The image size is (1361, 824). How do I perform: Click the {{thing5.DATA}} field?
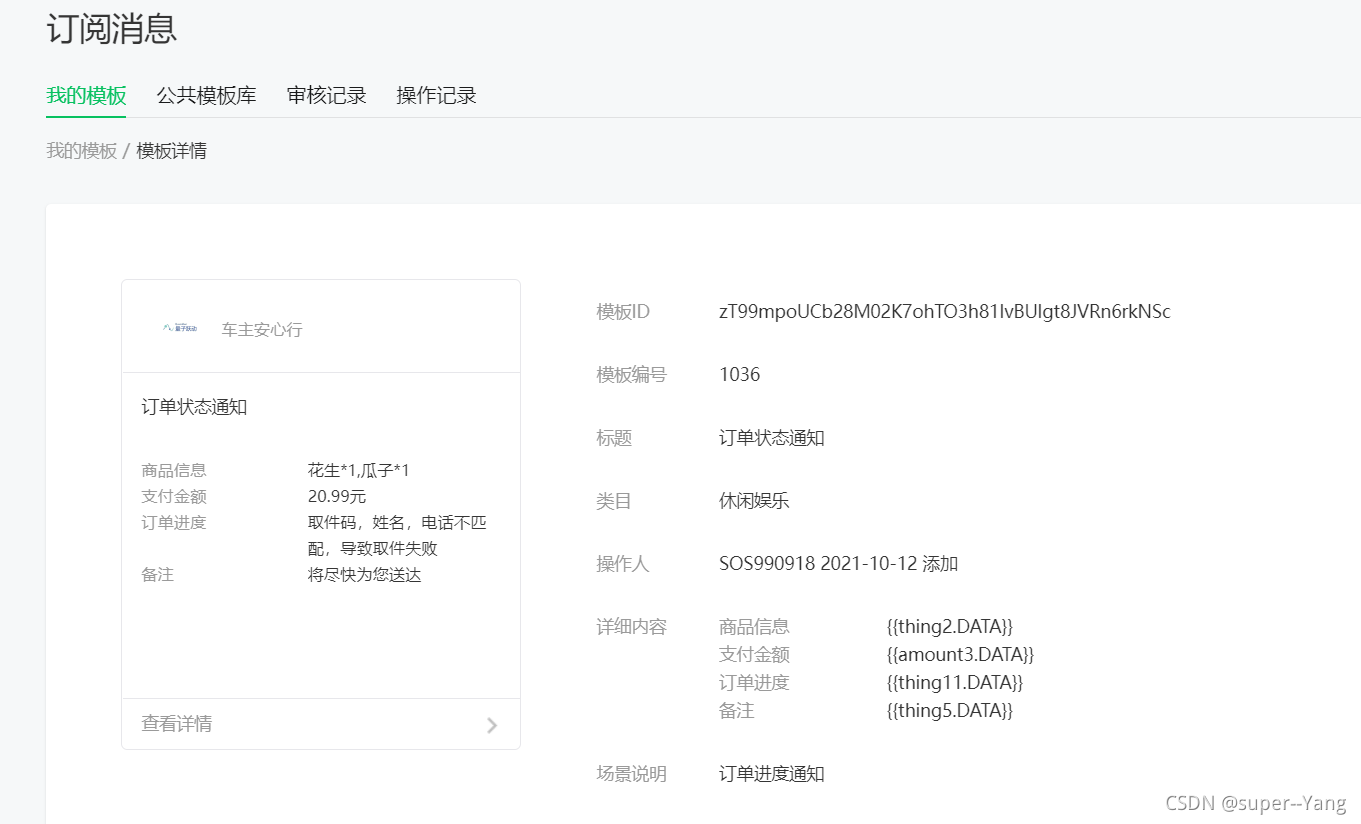tap(949, 711)
